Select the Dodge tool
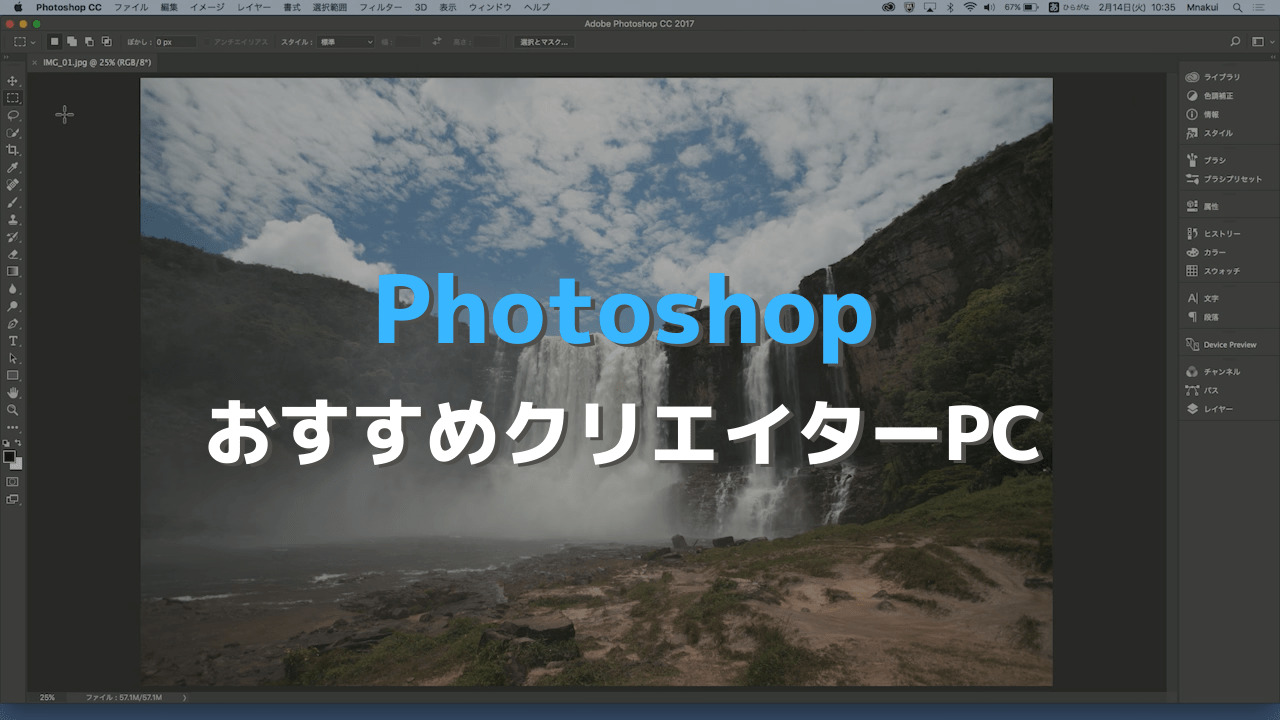Screen dimensions: 1280x720 tap(13, 306)
